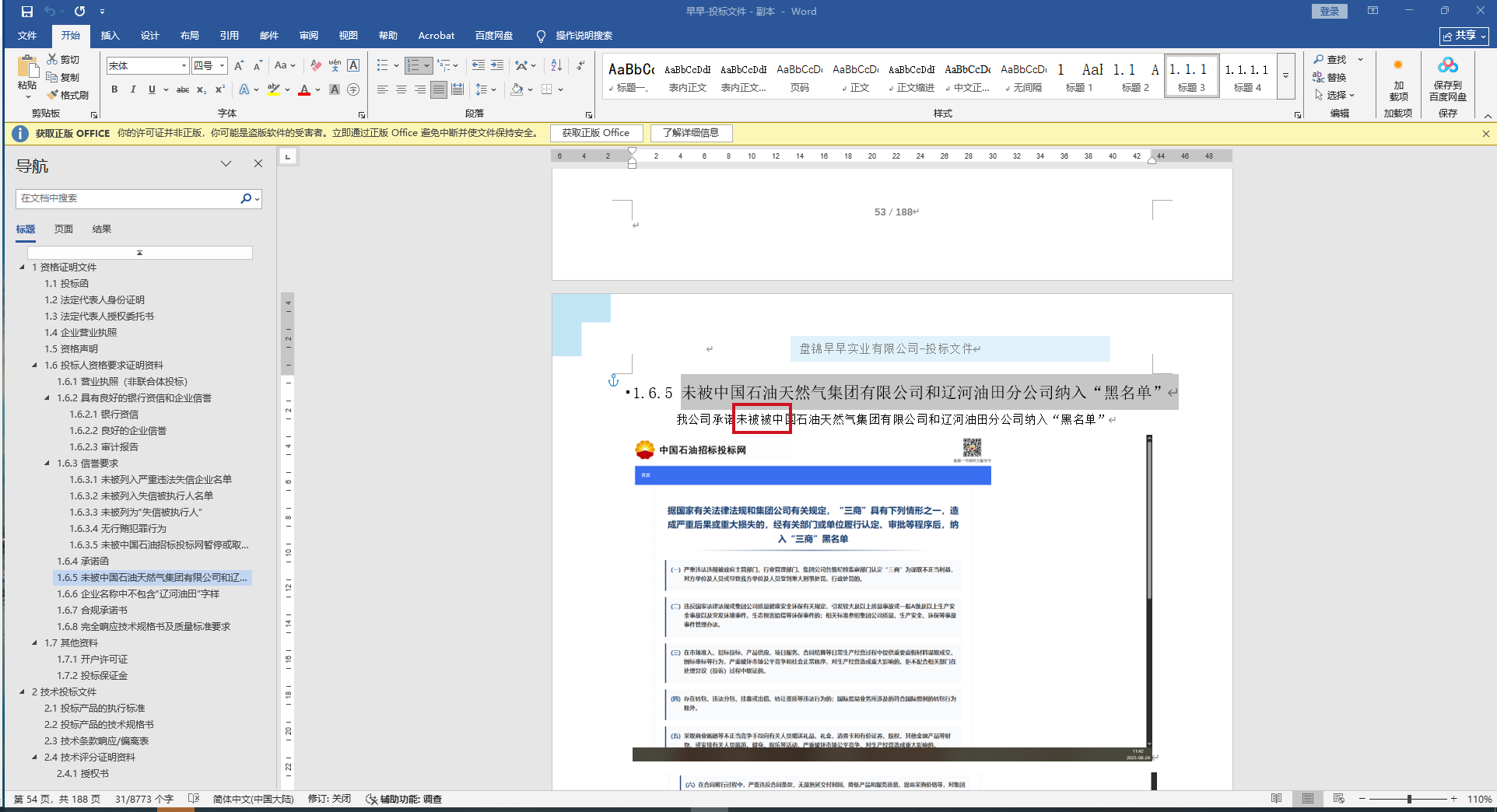Collapse the 1.6.3 信誉要求 heading

(x=47, y=464)
